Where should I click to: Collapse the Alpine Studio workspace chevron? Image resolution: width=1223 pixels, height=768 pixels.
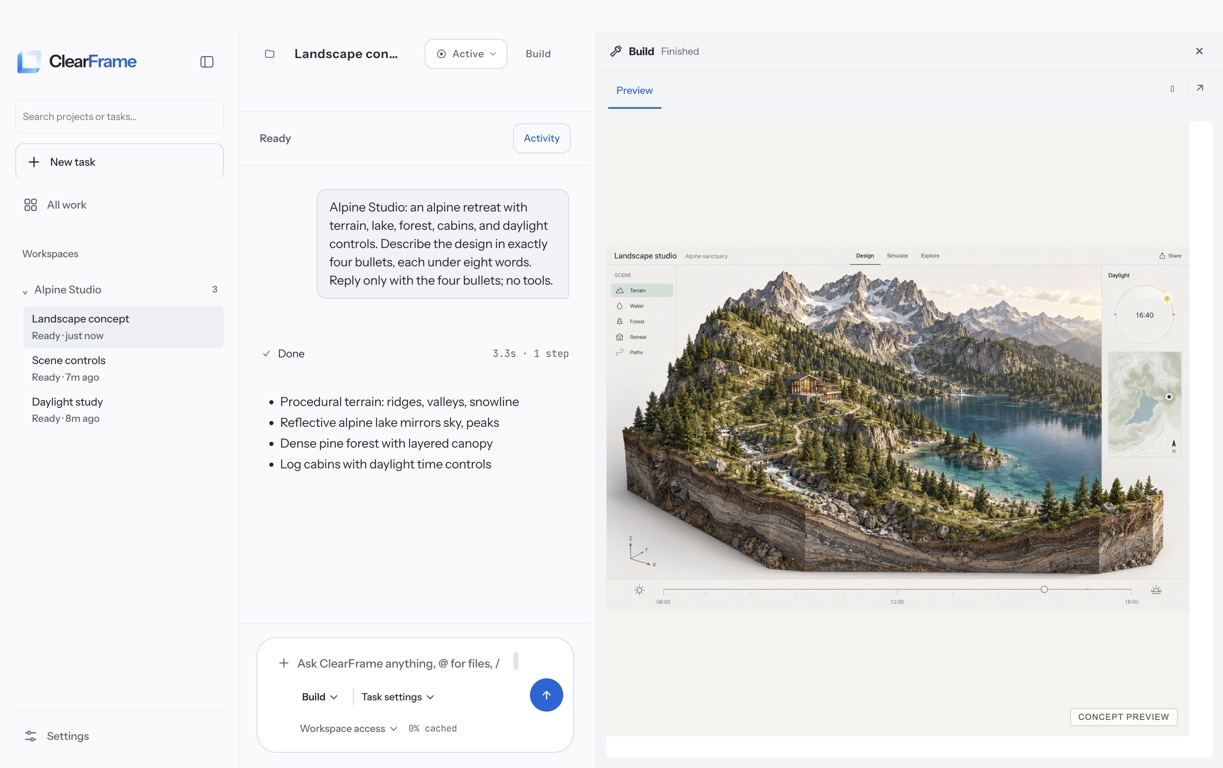coord(25,291)
